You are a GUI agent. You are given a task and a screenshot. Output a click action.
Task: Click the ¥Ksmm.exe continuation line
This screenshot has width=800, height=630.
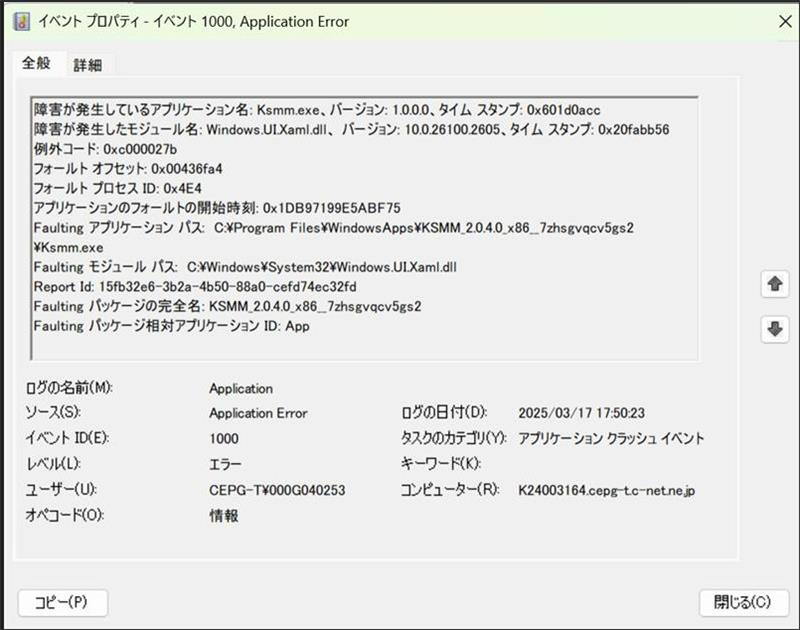click(68, 248)
